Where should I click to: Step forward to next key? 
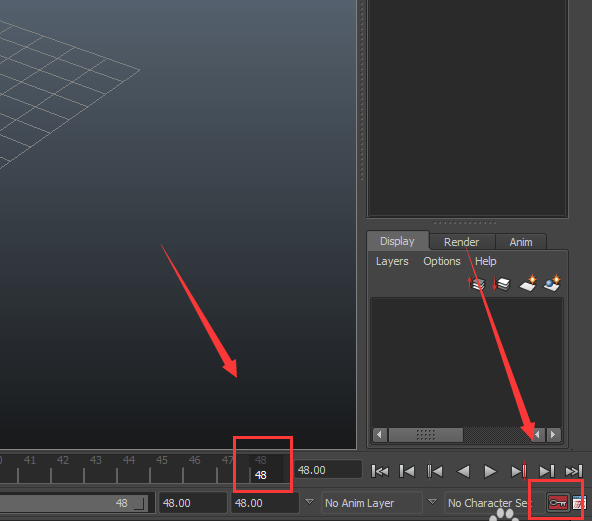pyautogui.click(x=519, y=471)
